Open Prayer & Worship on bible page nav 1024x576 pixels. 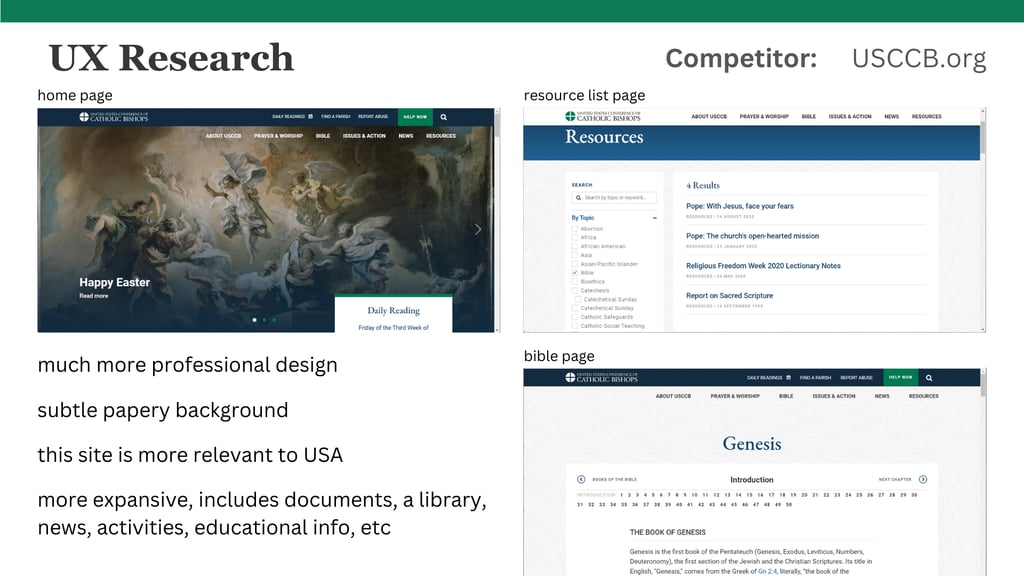(x=735, y=396)
